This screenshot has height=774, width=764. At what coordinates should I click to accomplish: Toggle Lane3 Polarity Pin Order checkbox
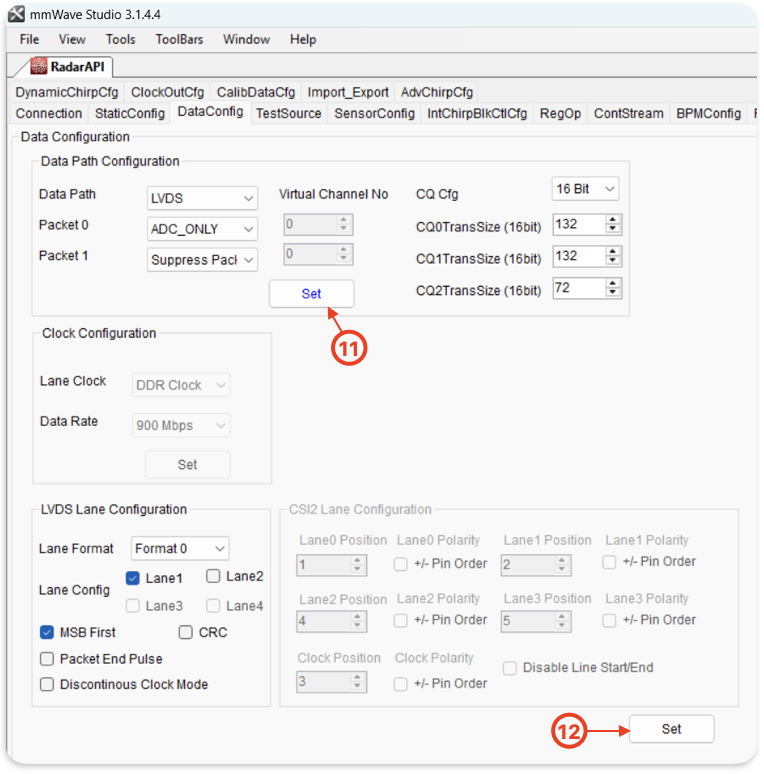[610, 620]
